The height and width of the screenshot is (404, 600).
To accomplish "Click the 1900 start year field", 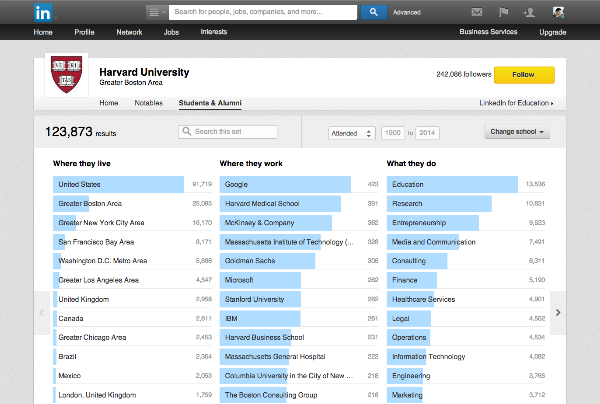I will click(393, 133).
